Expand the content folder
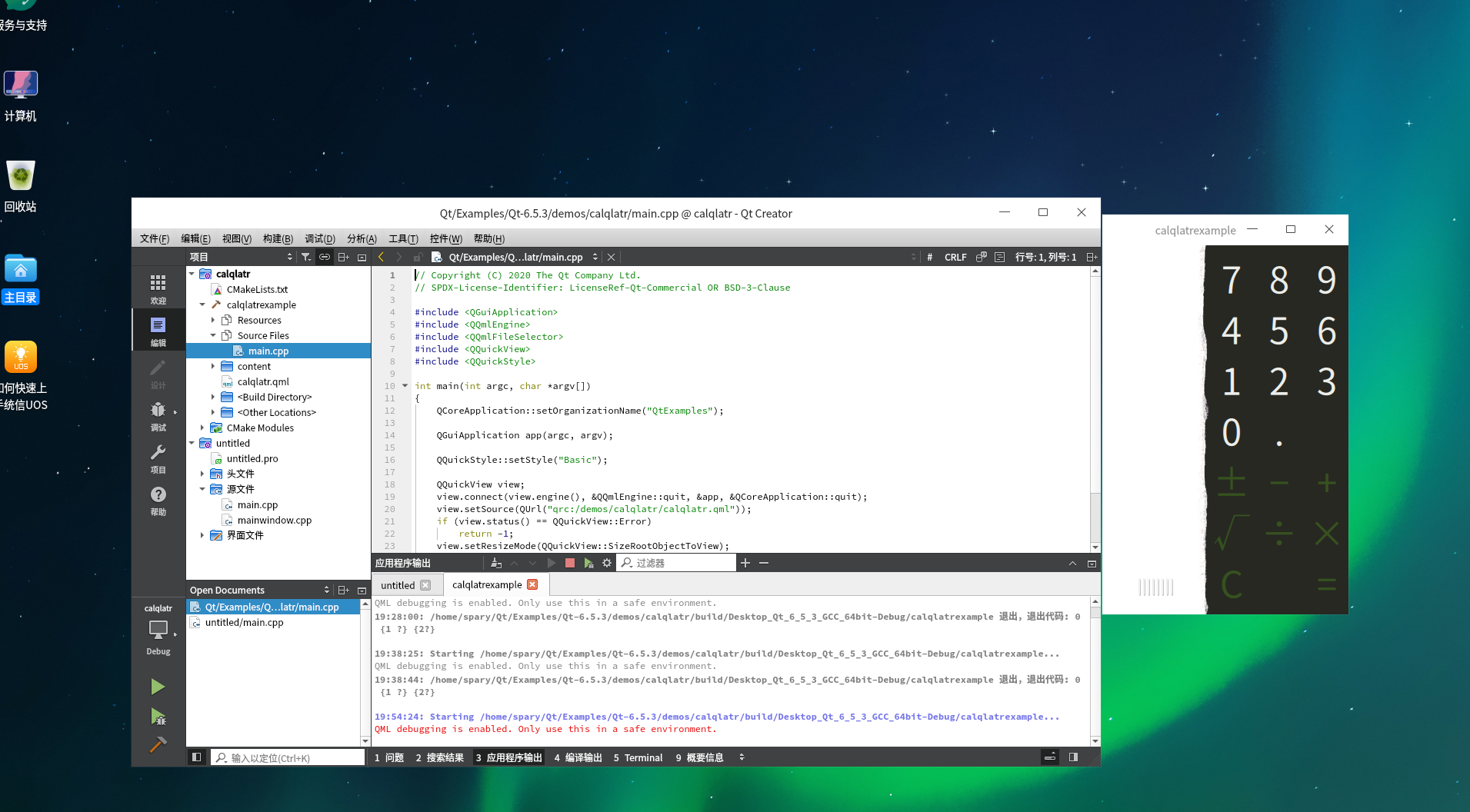 coord(213,366)
